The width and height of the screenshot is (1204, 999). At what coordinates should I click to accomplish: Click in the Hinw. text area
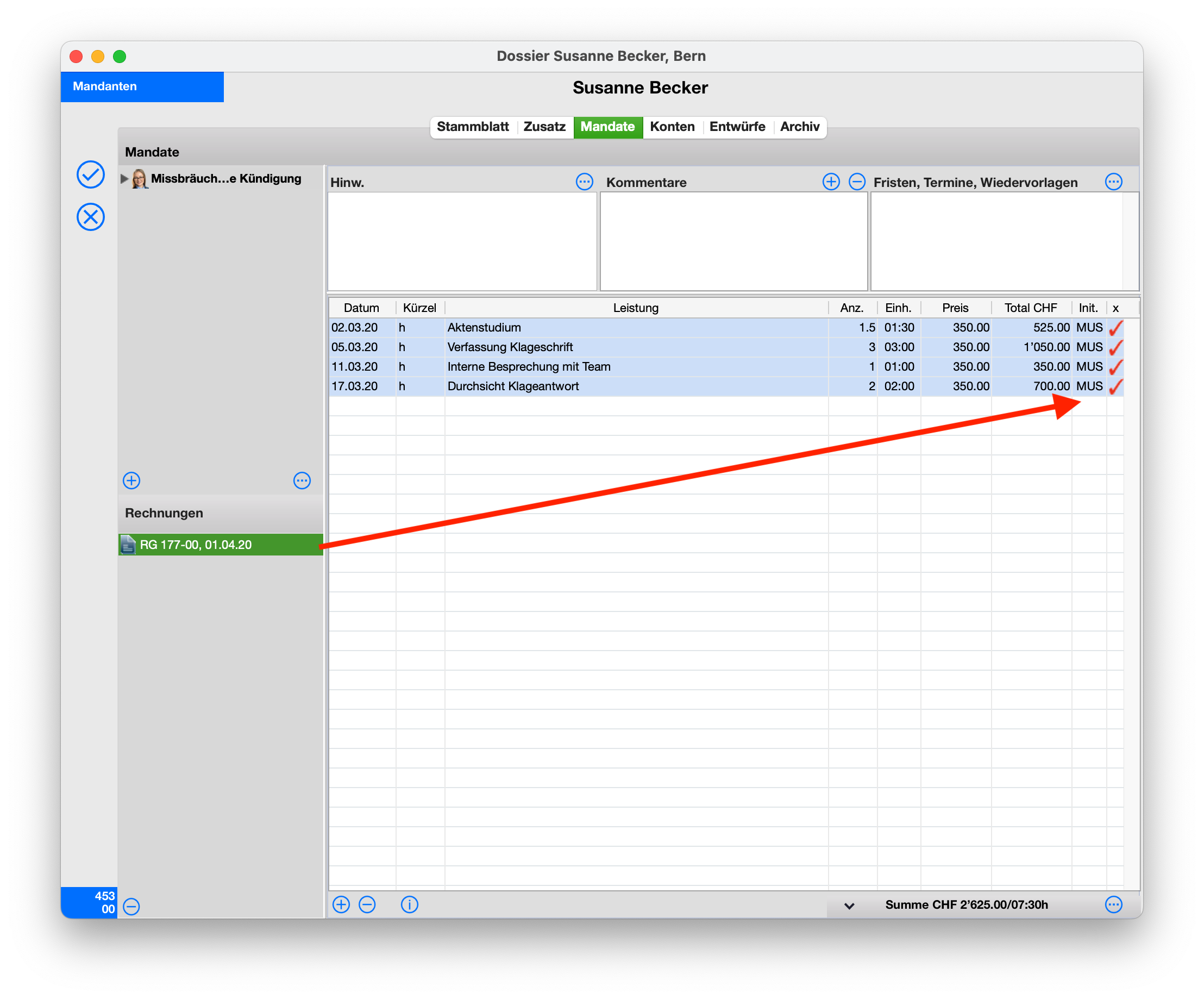pyautogui.click(x=462, y=241)
